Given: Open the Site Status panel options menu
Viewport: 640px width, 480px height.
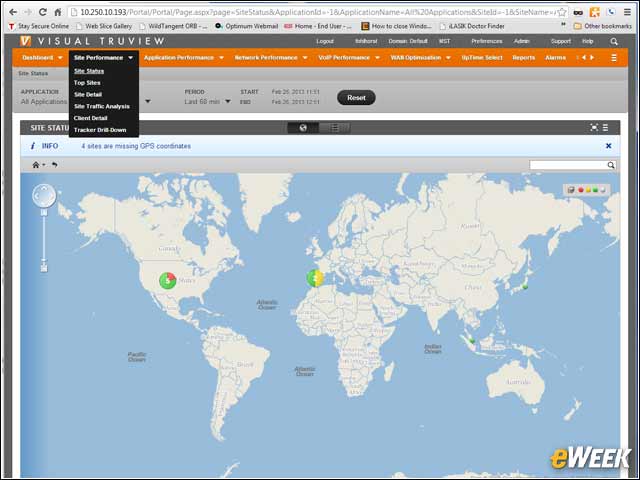Looking at the screenshot, I should coord(606,128).
